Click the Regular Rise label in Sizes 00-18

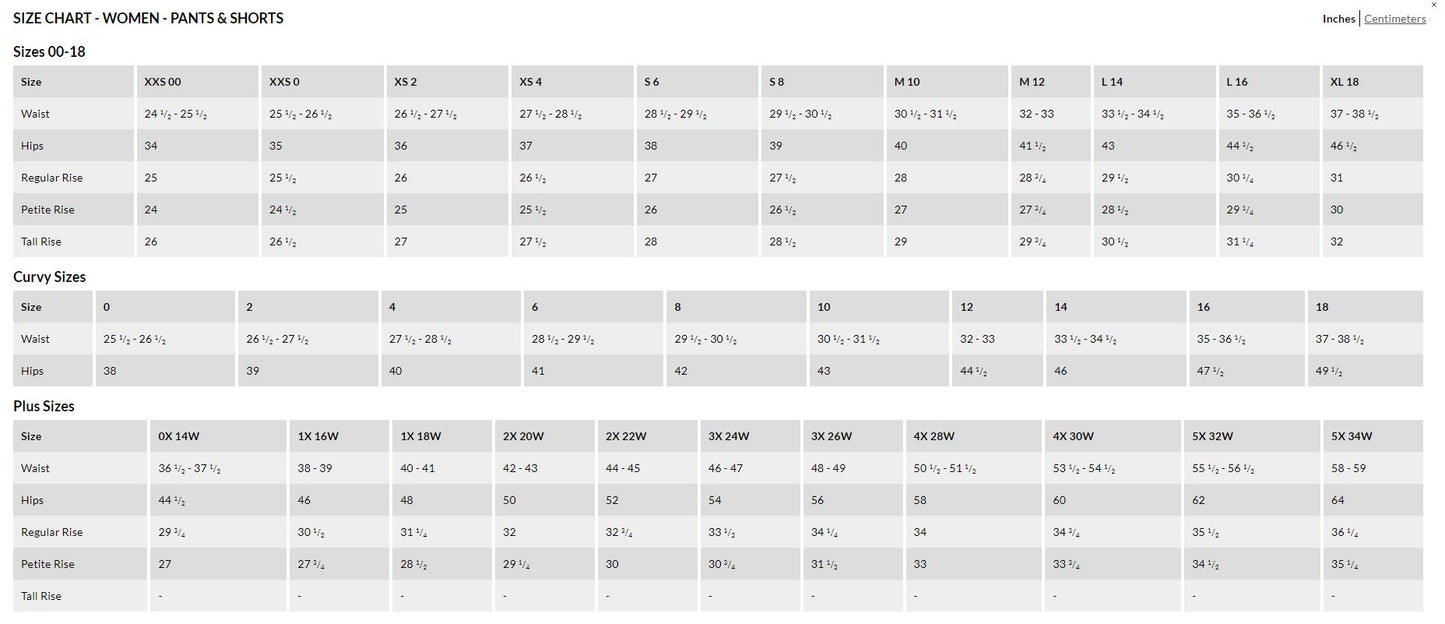pyautogui.click(x=52, y=178)
